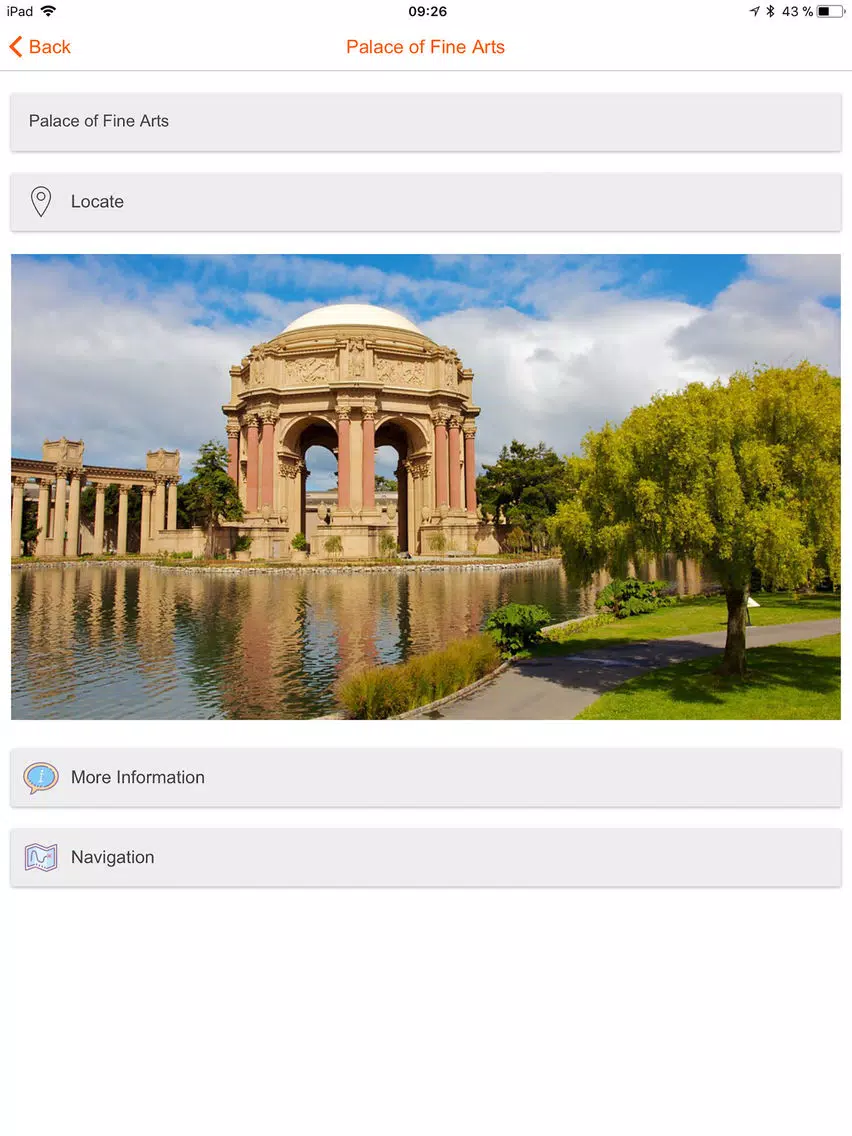Tap the info speech bubble icon
This screenshot has width=852, height=1136.
click(x=41, y=777)
